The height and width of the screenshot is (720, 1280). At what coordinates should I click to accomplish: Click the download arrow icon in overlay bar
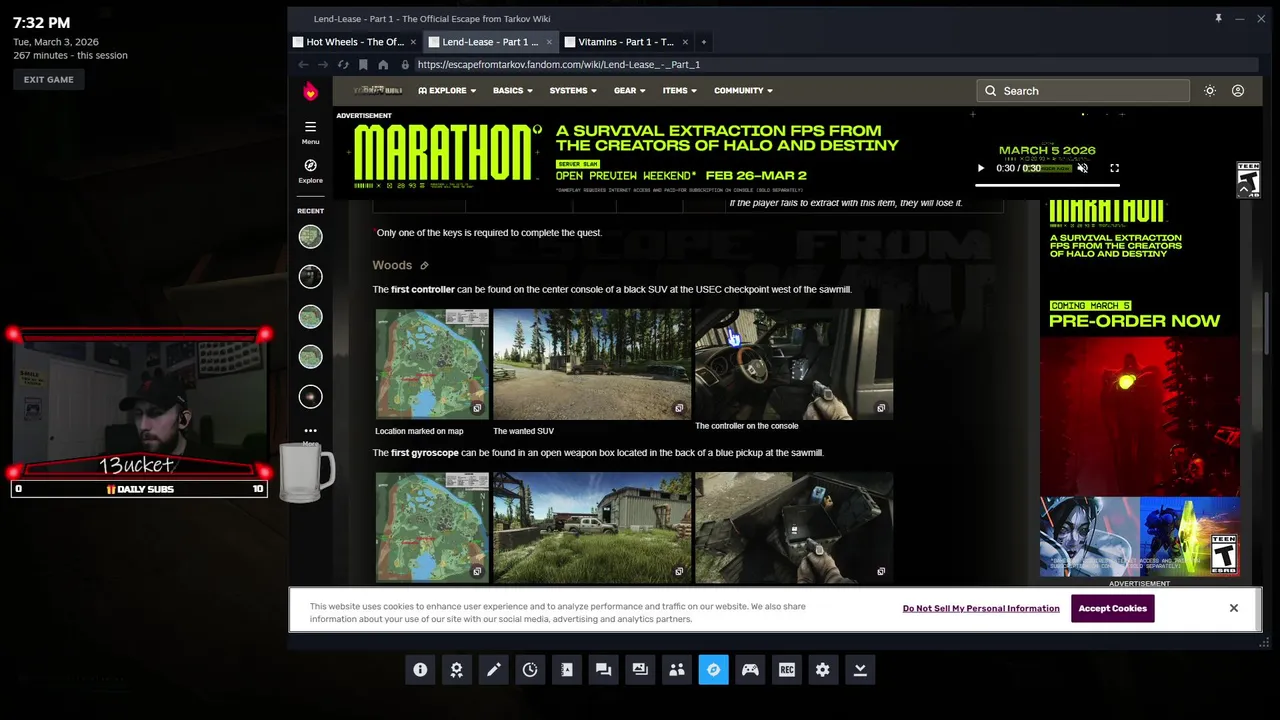[x=860, y=670]
